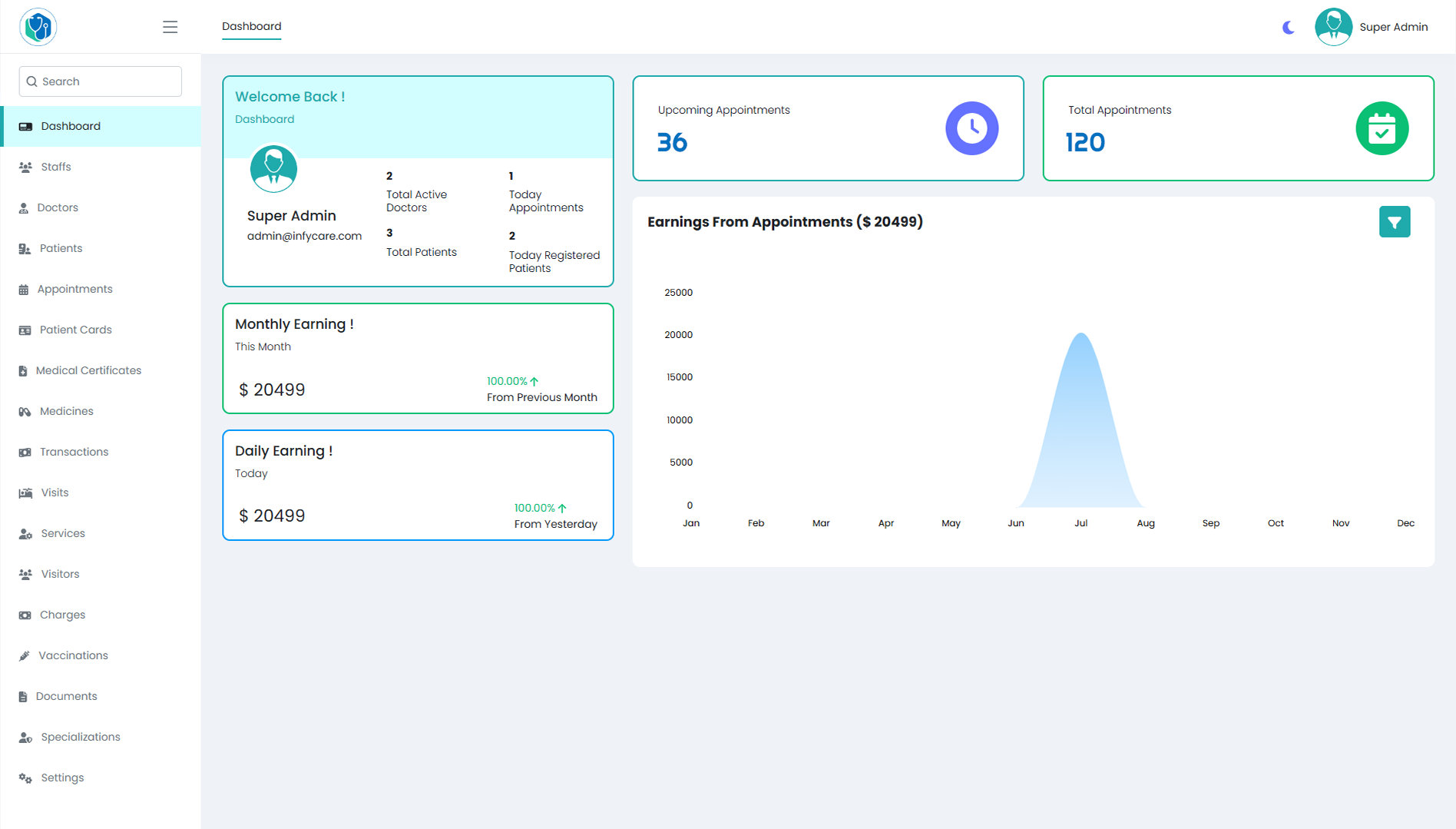Go to Specializations in the sidebar
This screenshot has height=829, width=1456.
(x=101, y=737)
